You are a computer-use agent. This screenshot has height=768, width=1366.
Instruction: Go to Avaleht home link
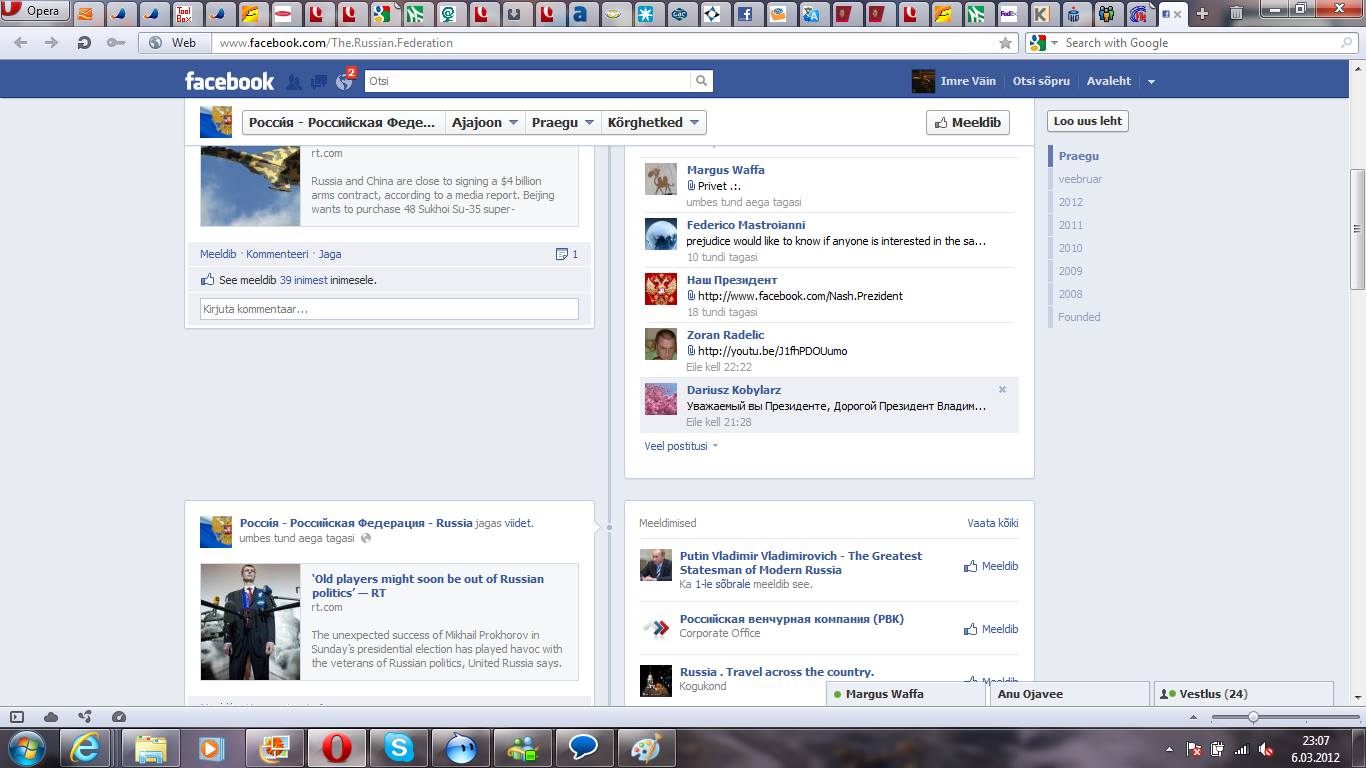click(1109, 81)
